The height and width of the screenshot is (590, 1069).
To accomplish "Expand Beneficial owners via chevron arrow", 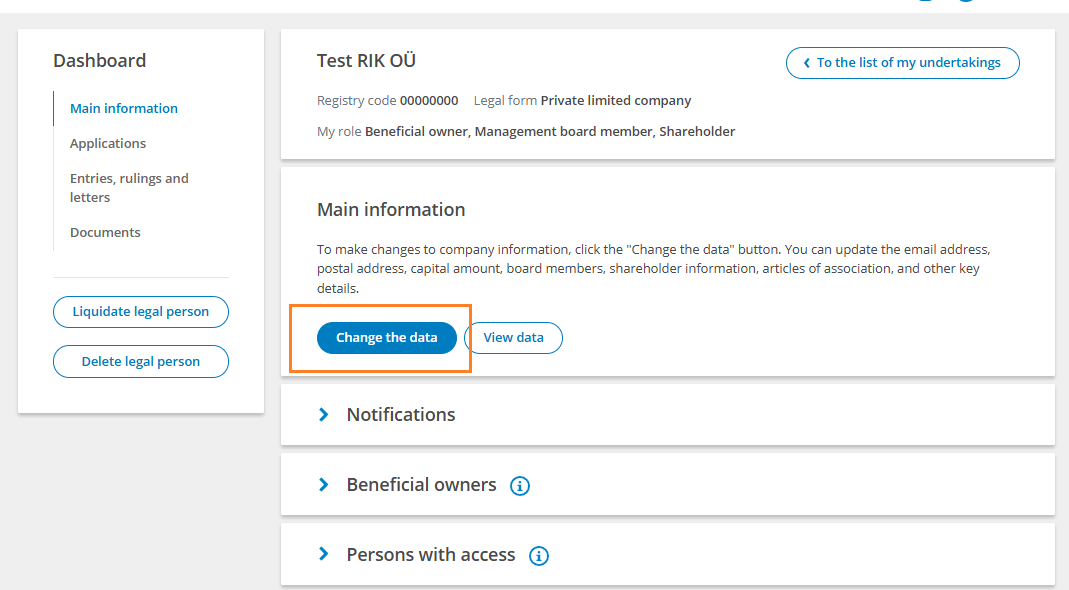I will 324,485.
